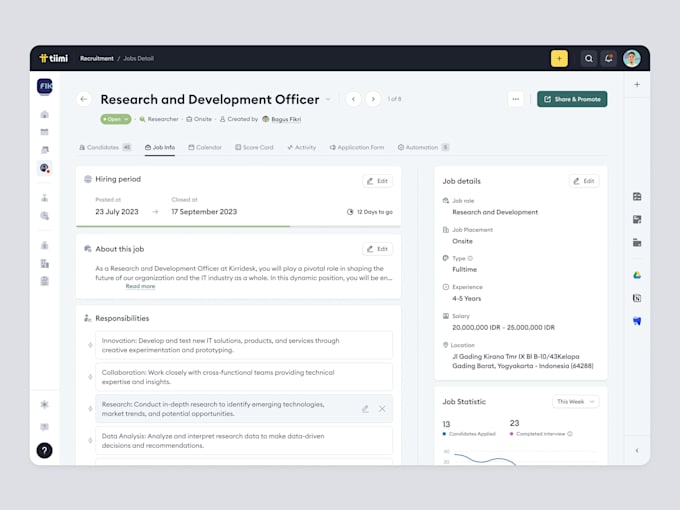The image size is (680, 510).
Task: Click the '23 July 2023' date
Action: tap(117, 212)
